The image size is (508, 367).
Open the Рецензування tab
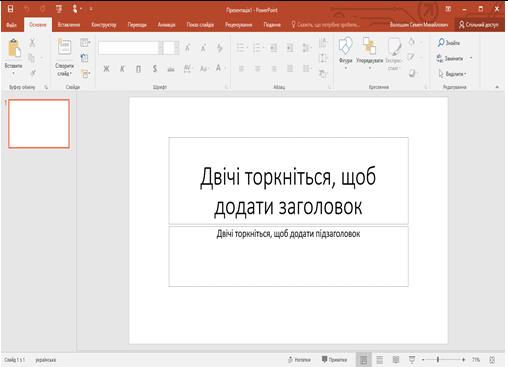[x=239, y=25]
